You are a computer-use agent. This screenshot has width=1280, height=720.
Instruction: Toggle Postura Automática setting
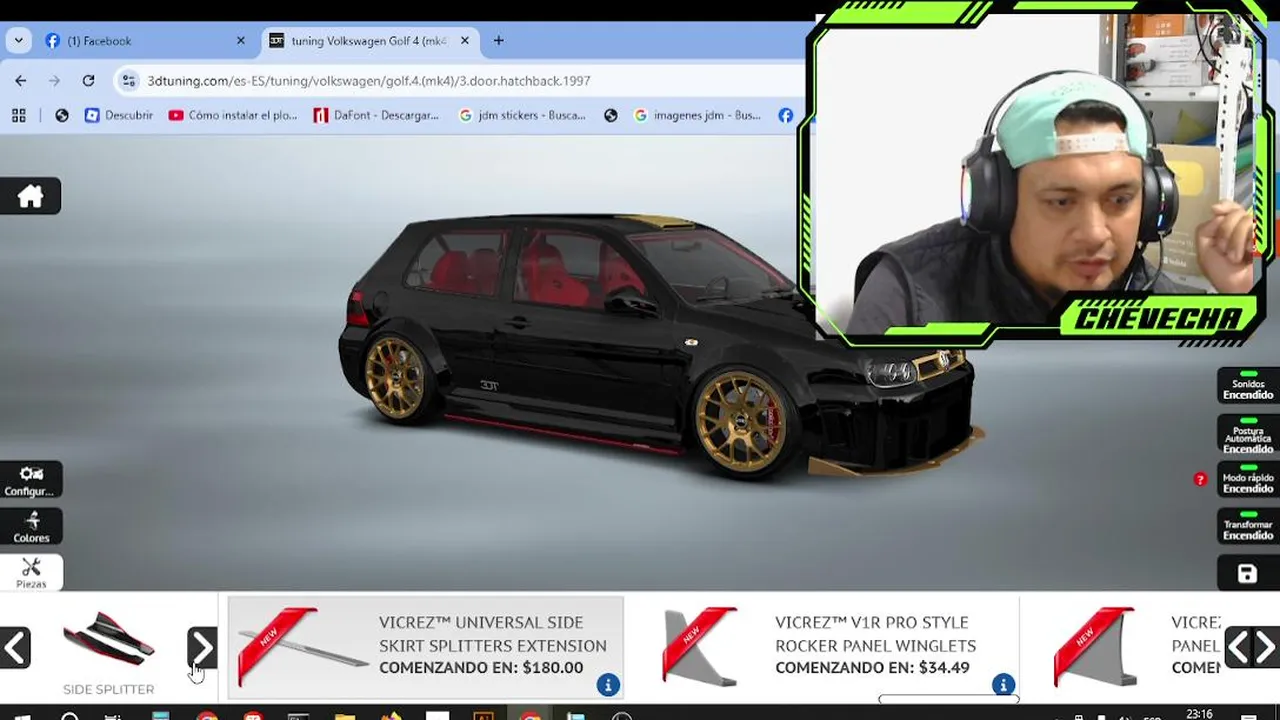click(1248, 435)
